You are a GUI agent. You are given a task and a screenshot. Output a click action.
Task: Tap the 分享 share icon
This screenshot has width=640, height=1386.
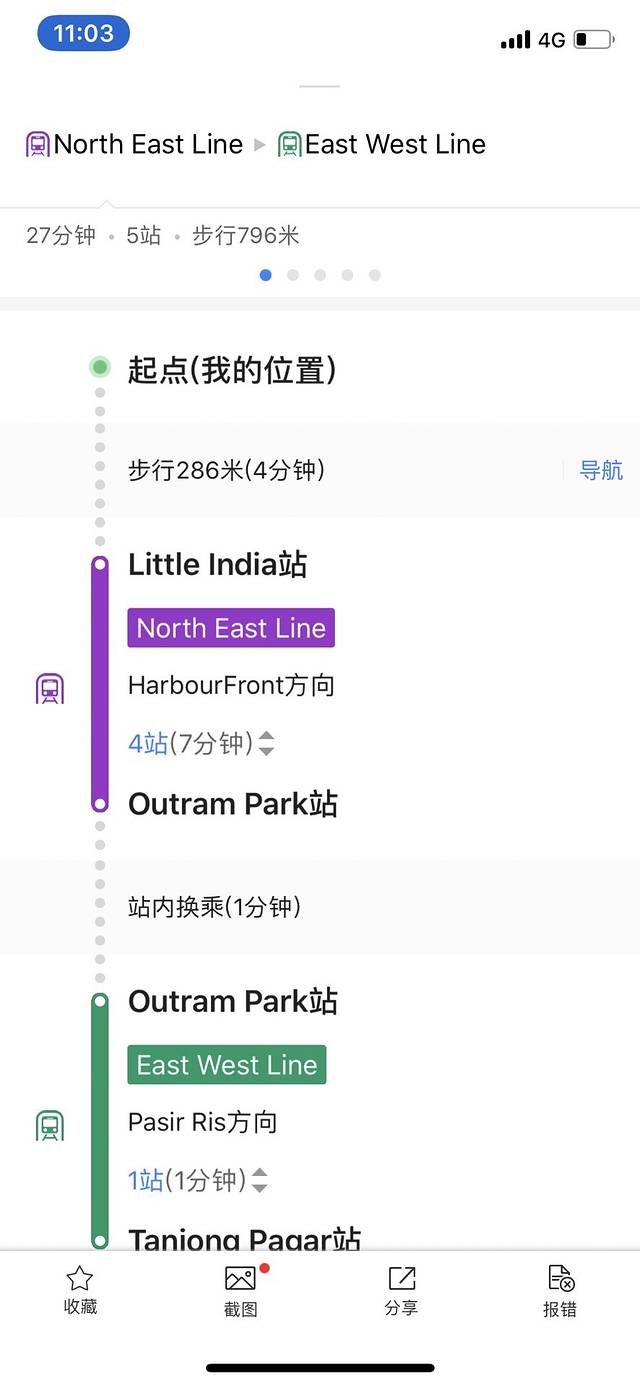(401, 1279)
